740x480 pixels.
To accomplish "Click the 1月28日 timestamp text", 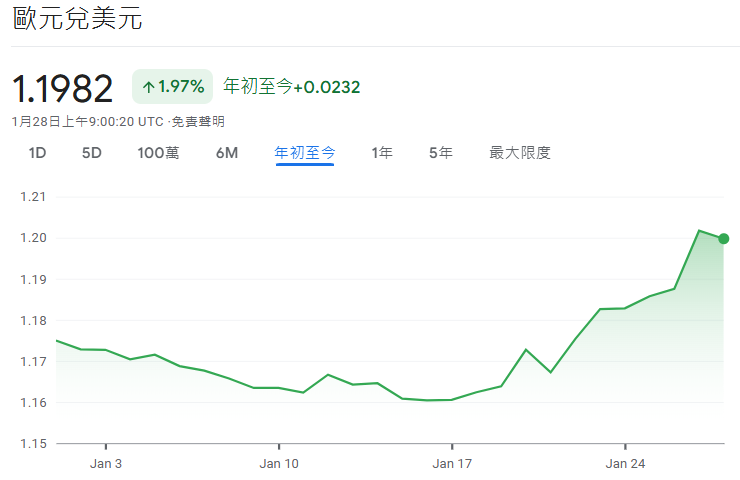I will (x=87, y=122).
